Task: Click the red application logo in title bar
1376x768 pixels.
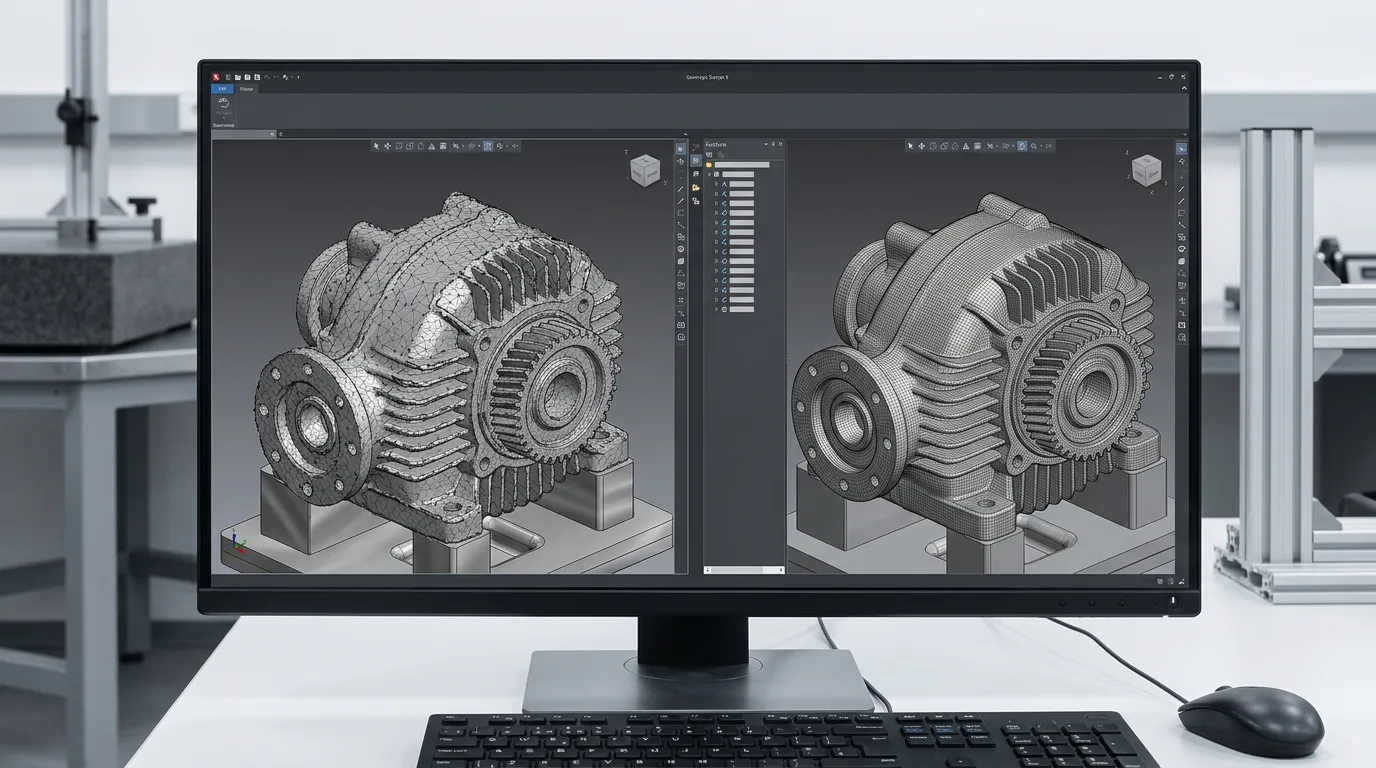Action: coord(216,77)
